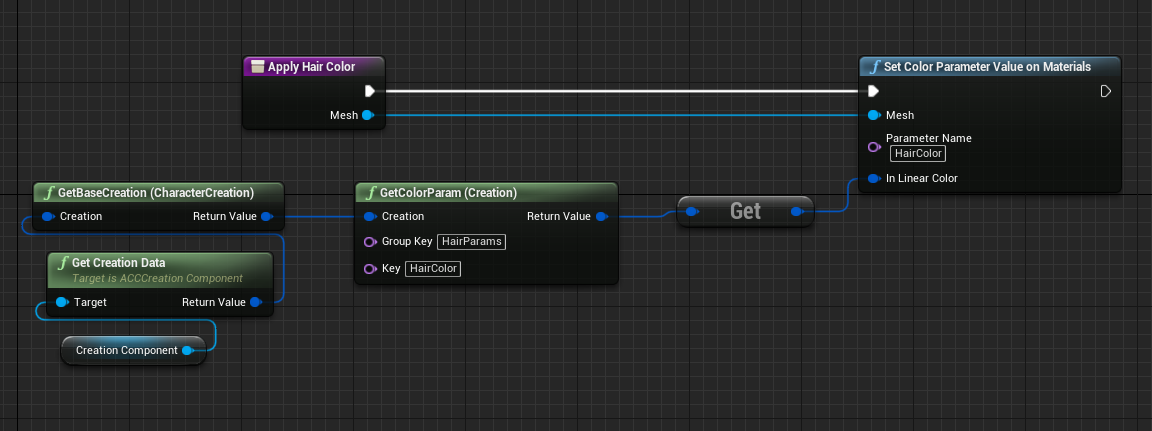This screenshot has height=431, width=1152.
Task: Click the Mesh output pin on Apply Hair Color
Action: point(367,116)
